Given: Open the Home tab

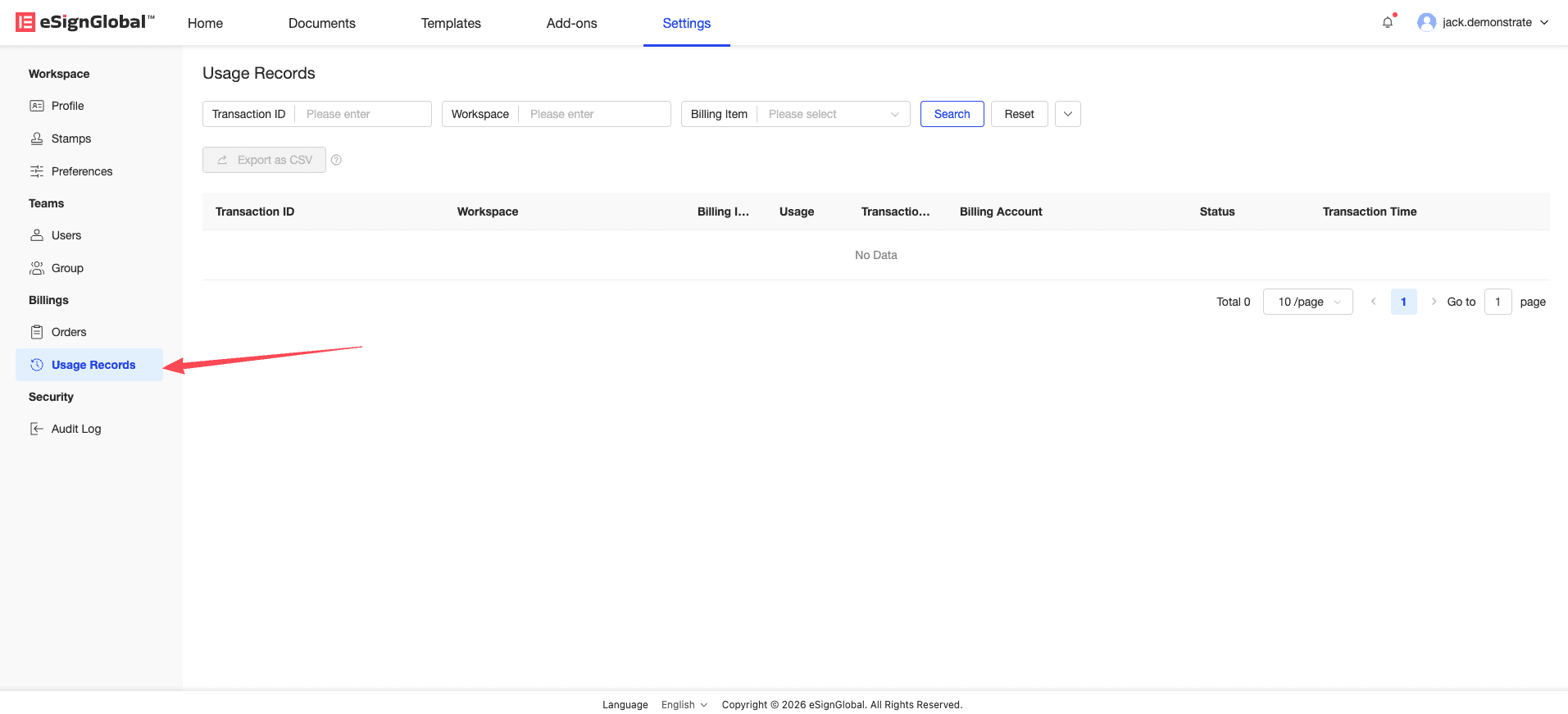Looking at the screenshot, I should 205,23.
